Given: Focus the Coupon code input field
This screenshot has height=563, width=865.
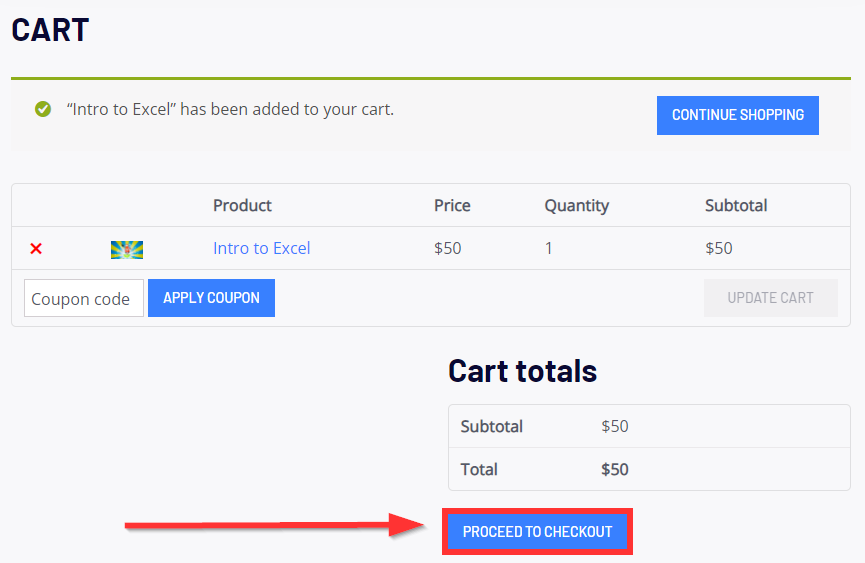Looking at the screenshot, I should click(84, 298).
